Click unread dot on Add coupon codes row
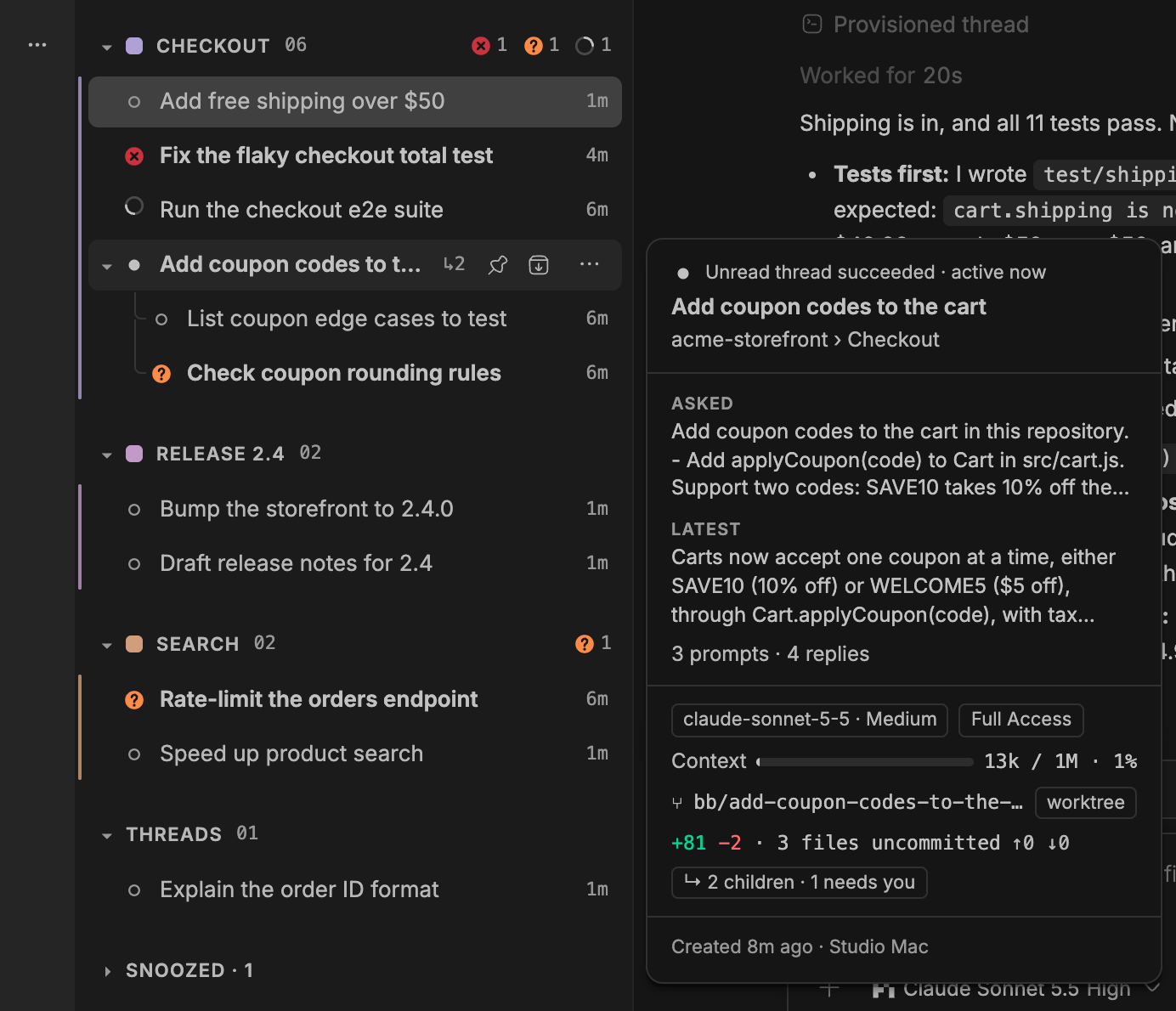The height and width of the screenshot is (1011, 1176). (134, 265)
